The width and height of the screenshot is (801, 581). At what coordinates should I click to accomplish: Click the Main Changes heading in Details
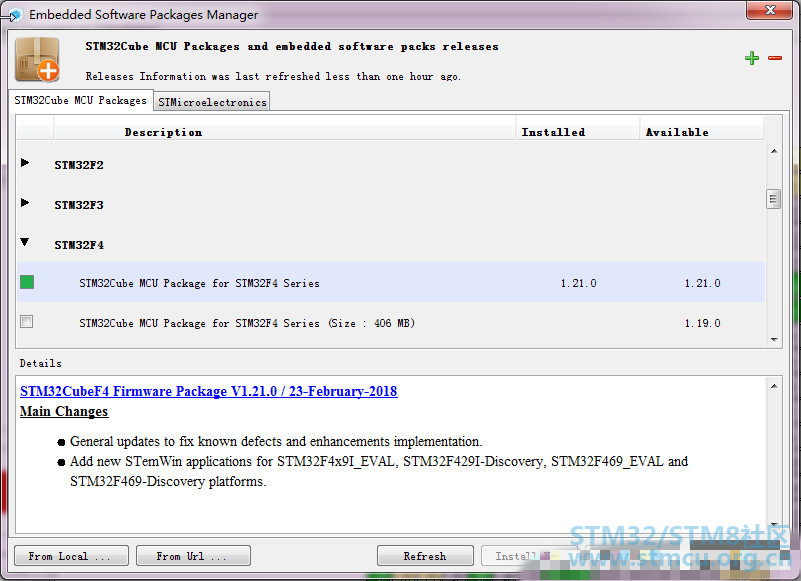(64, 411)
